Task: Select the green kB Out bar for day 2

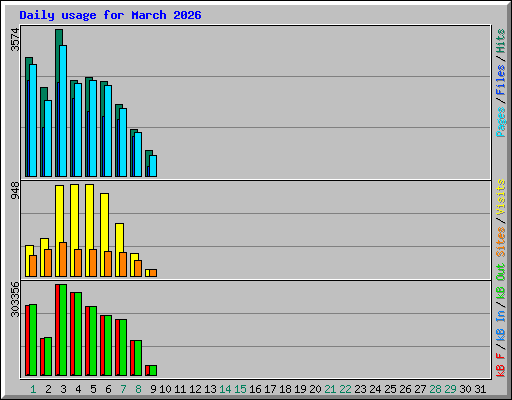Action: pyautogui.click(x=48, y=357)
